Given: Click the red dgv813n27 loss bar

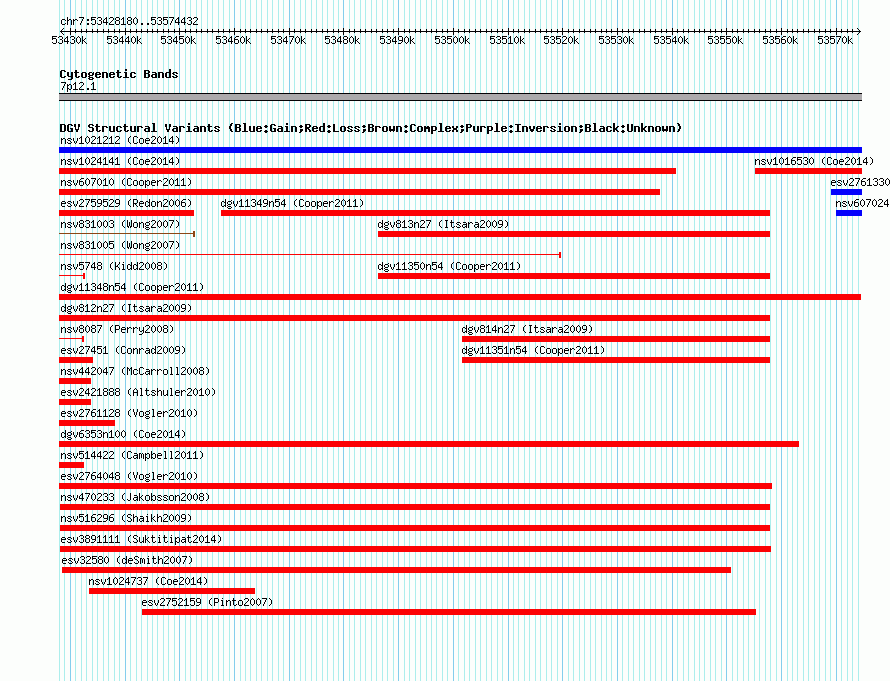Looking at the screenshot, I should 574,234.
